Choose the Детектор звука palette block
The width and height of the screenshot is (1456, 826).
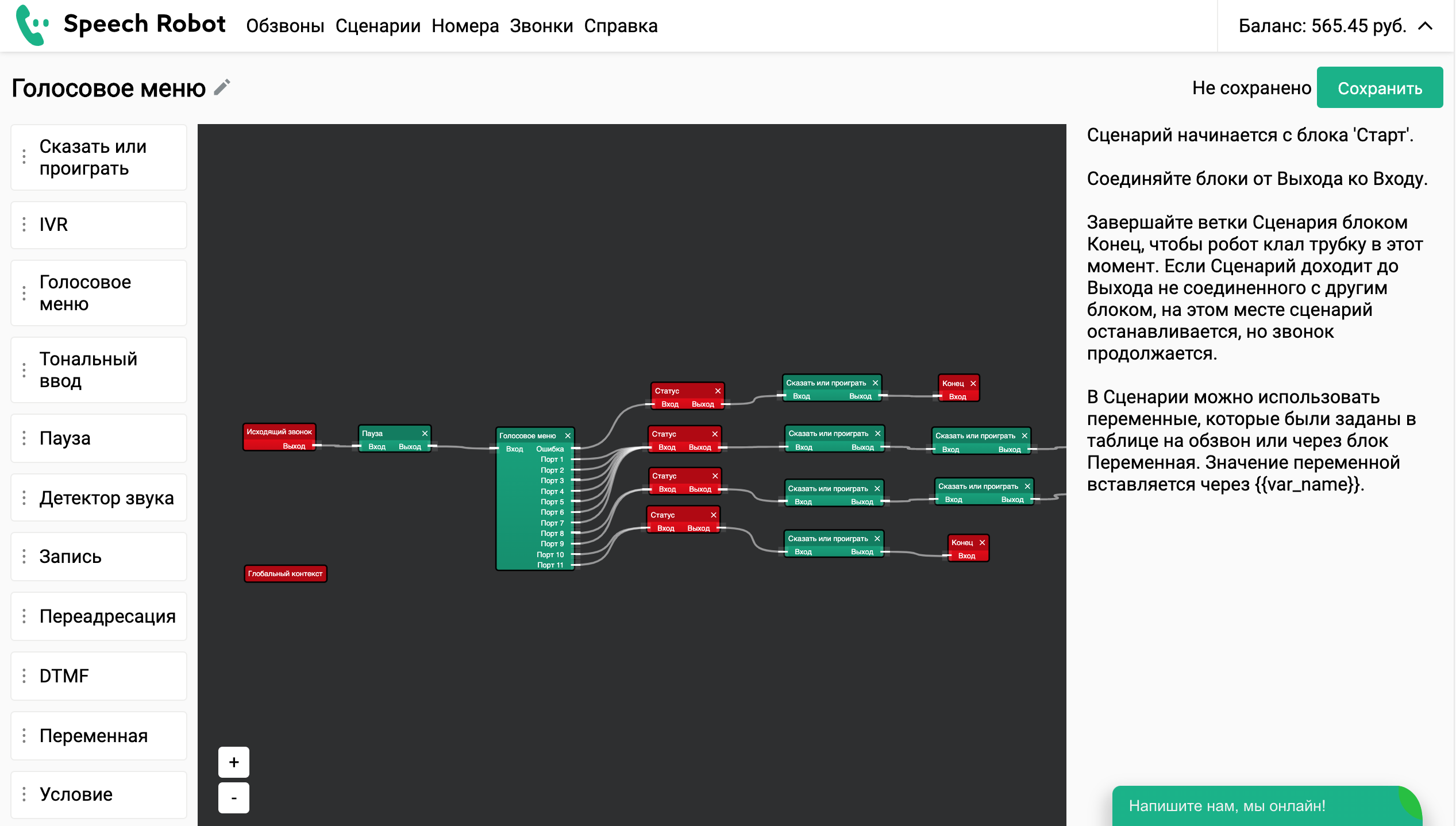point(99,498)
